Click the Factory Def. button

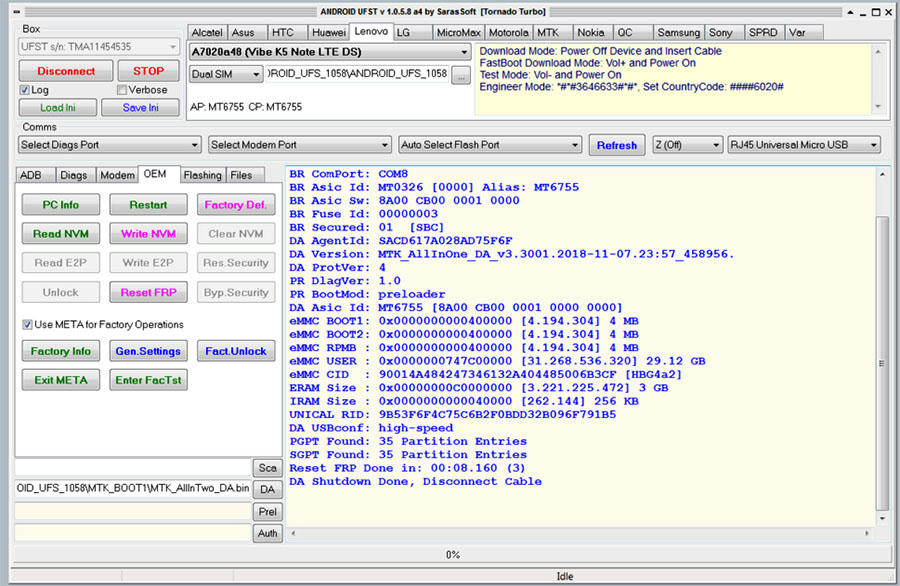coord(236,205)
